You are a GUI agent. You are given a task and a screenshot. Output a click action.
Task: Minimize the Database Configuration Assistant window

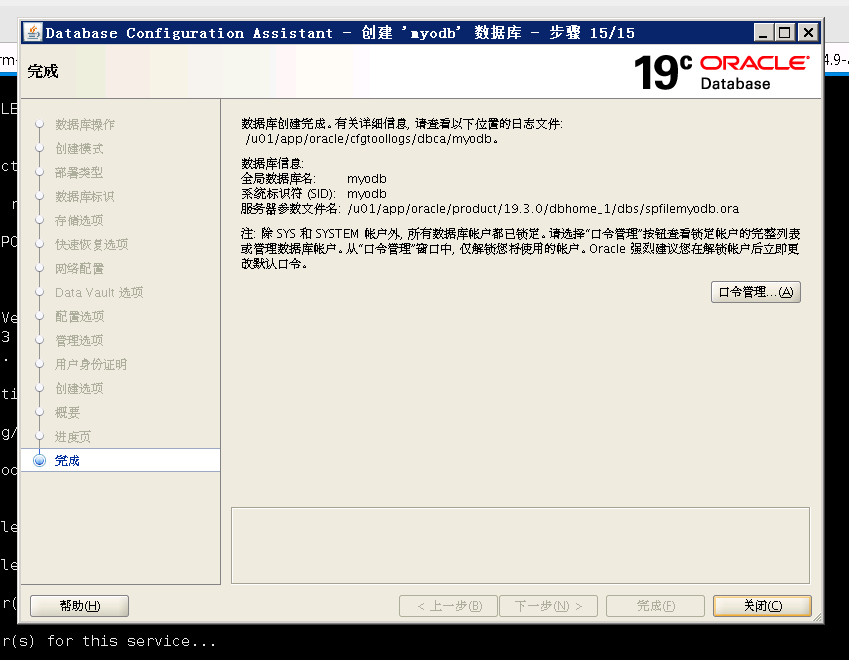[763, 32]
